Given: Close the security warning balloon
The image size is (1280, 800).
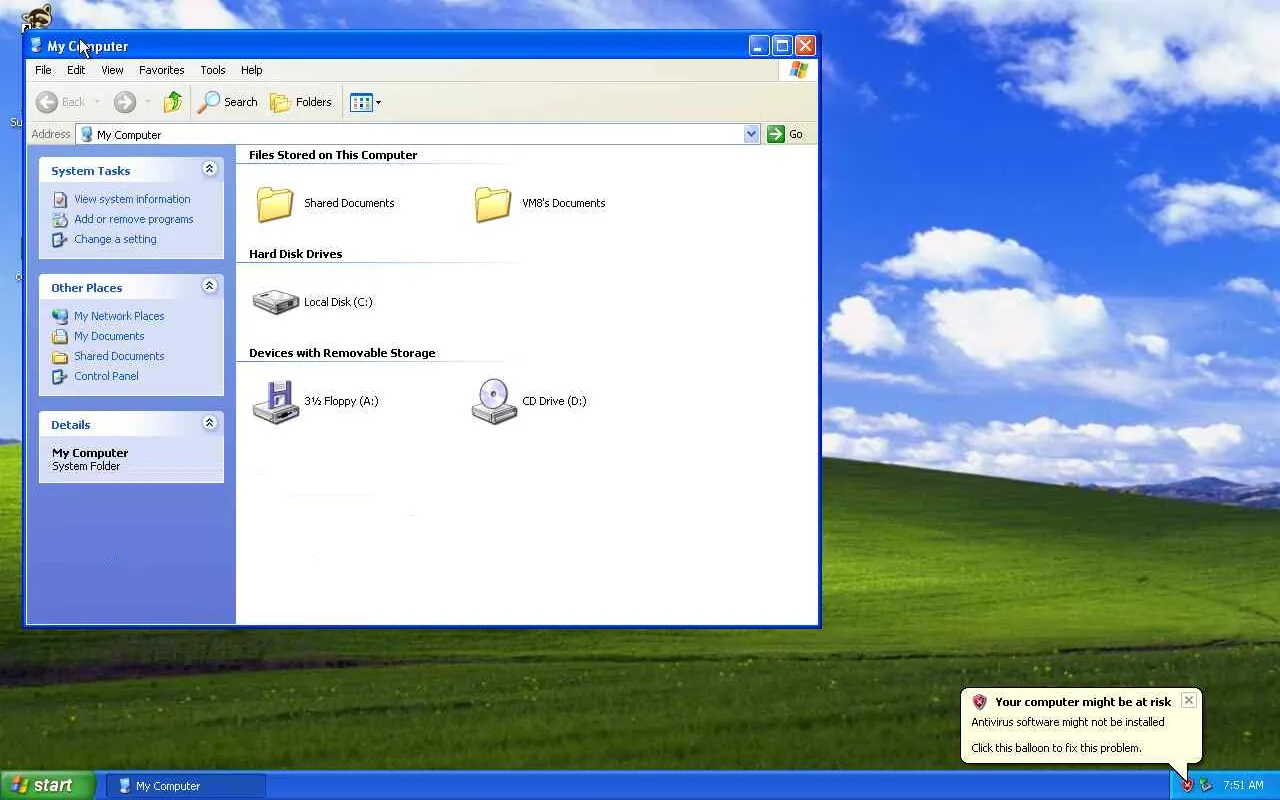Looking at the screenshot, I should click(x=1188, y=700).
